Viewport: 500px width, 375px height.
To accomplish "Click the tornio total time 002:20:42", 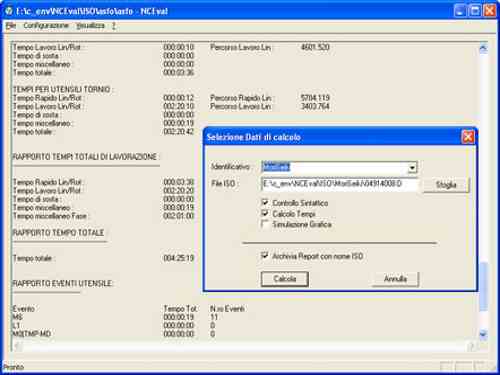I will (x=179, y=132).
